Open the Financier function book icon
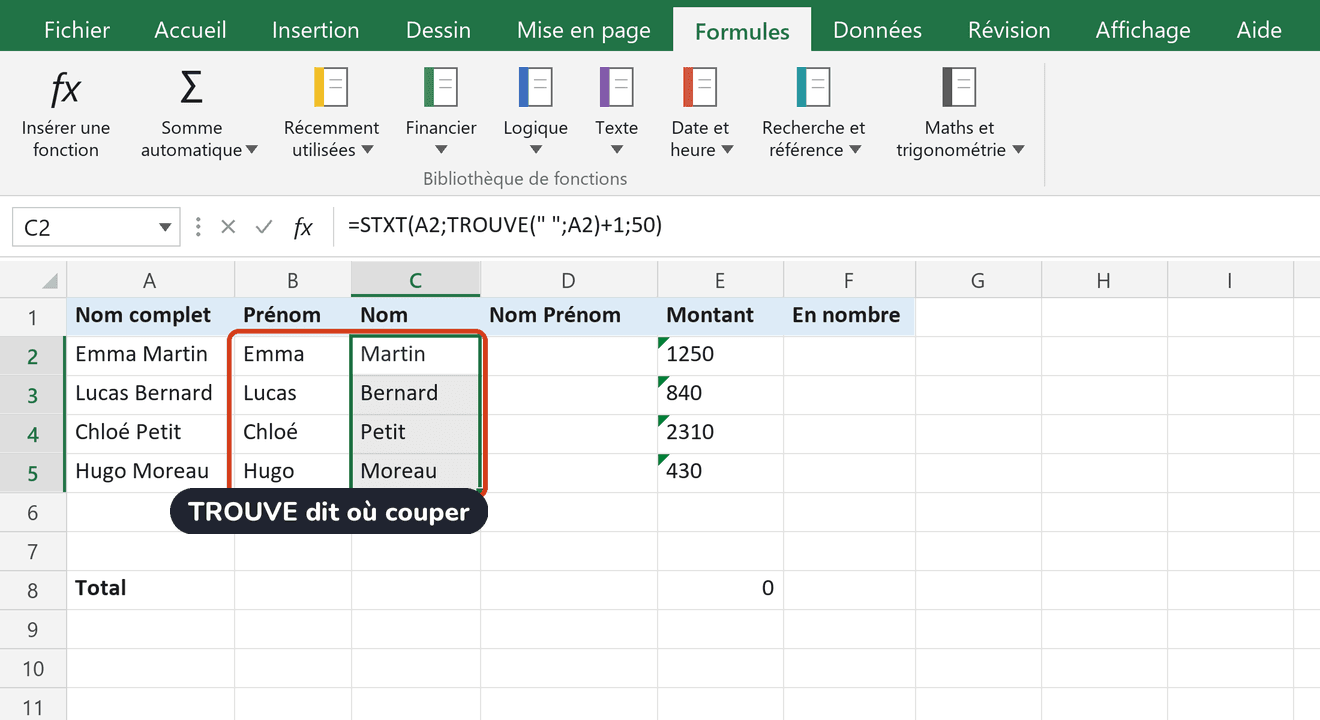Screen dimensions: 1320x720 pyautogui.click(x=441, y=87)
